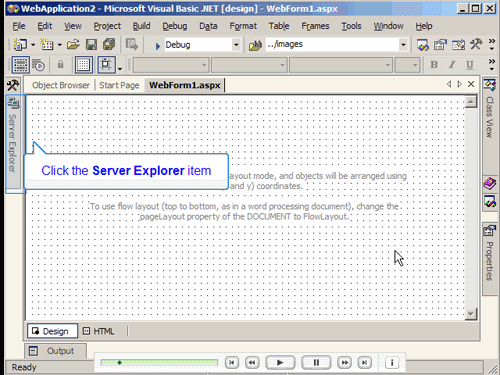Open the Debug configuration dropdown
The height and width of the screenshot is (375, 500).
click(236, 45)
